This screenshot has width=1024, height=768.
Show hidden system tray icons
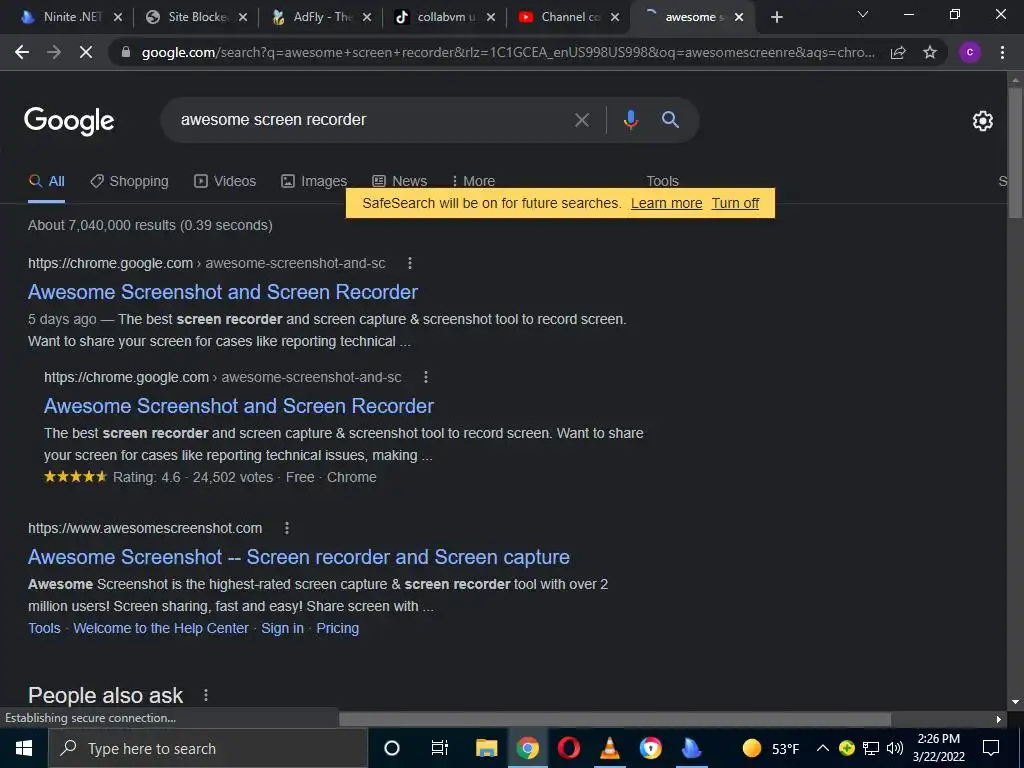[x=823, y=748]
